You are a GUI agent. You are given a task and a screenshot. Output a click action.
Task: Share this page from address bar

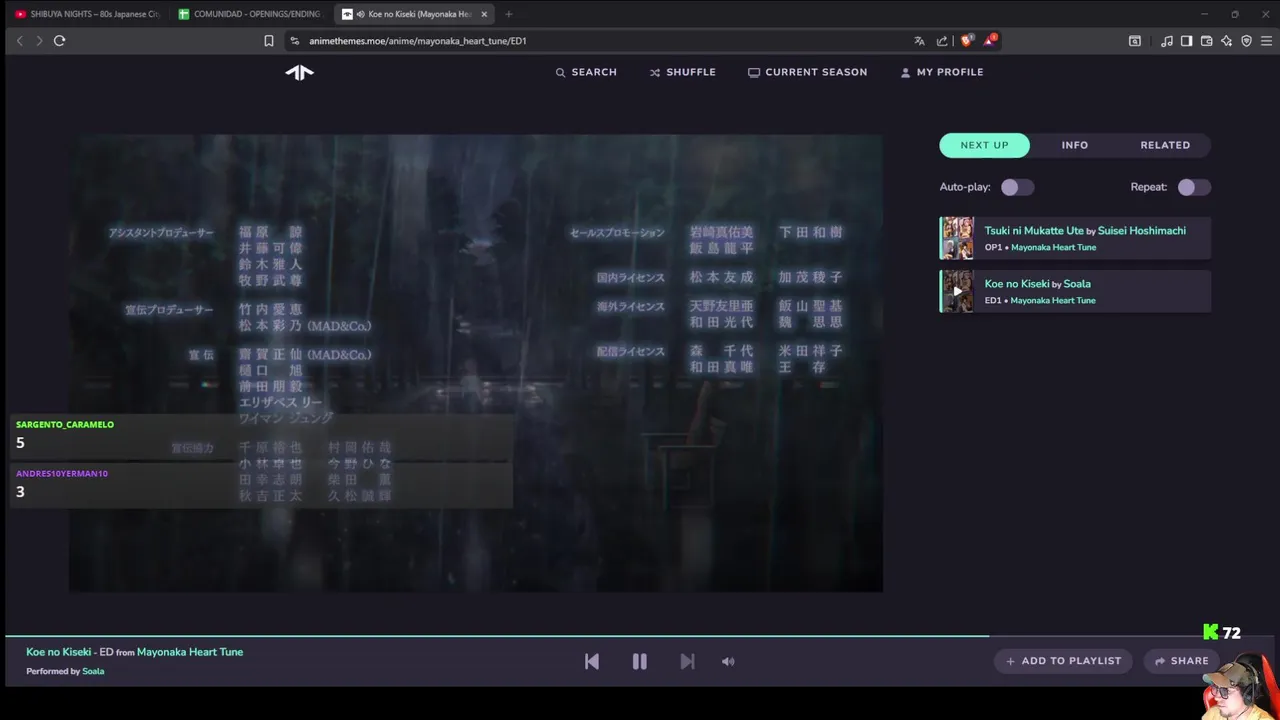click(x=942, y=41)
